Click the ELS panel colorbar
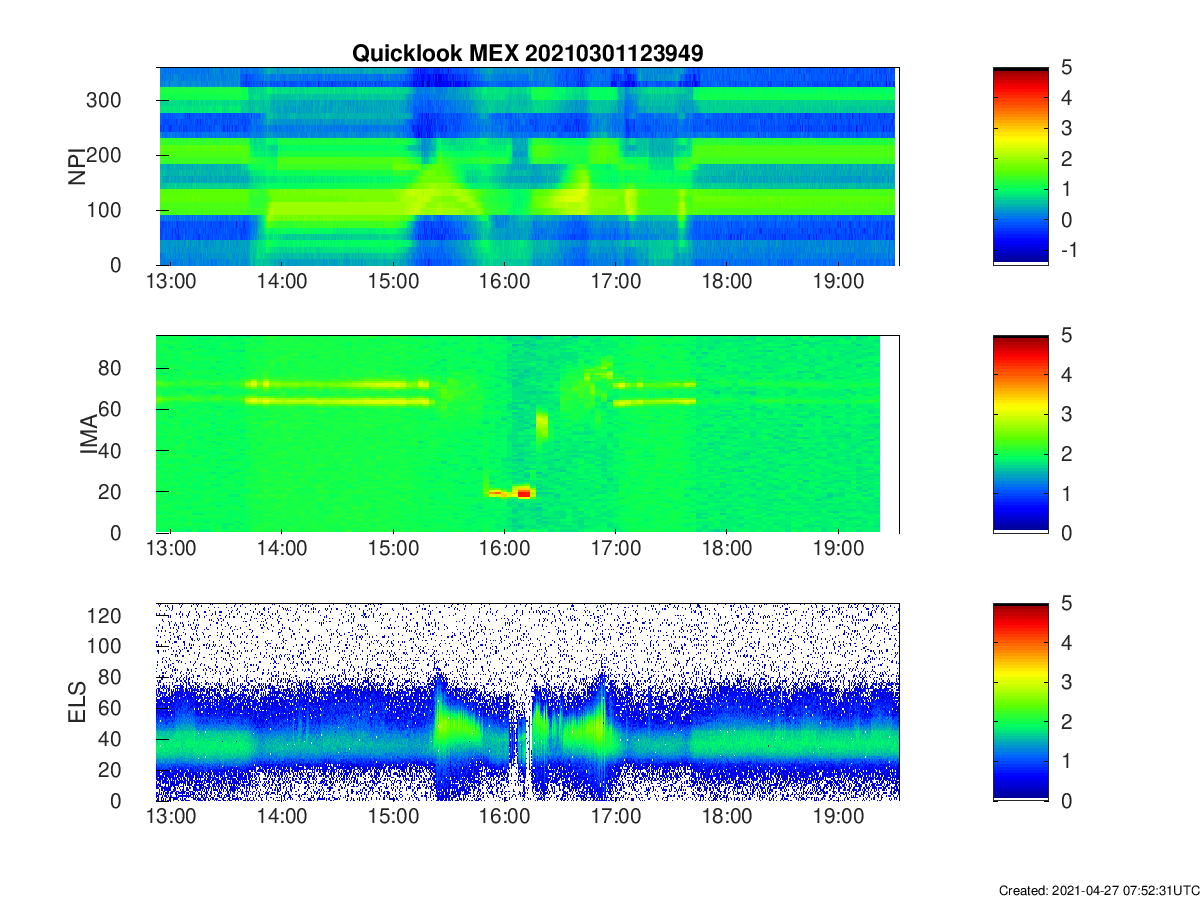 [x=1021, y=702]
